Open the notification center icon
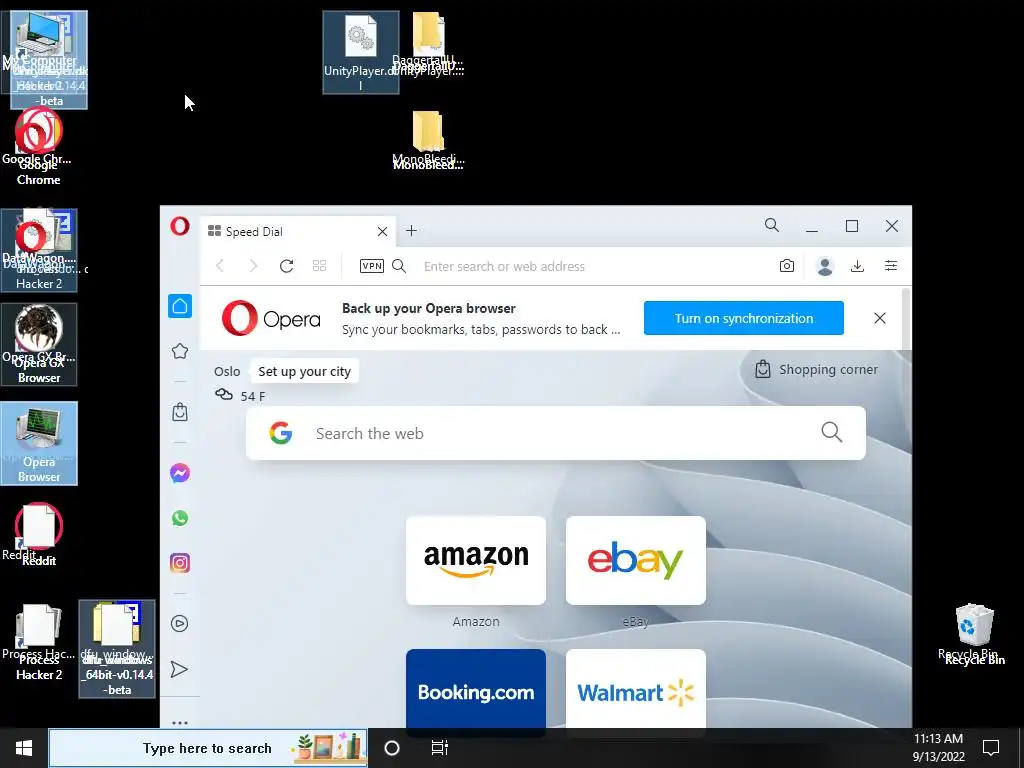The image size is (1024, 768). coord(991,748)
